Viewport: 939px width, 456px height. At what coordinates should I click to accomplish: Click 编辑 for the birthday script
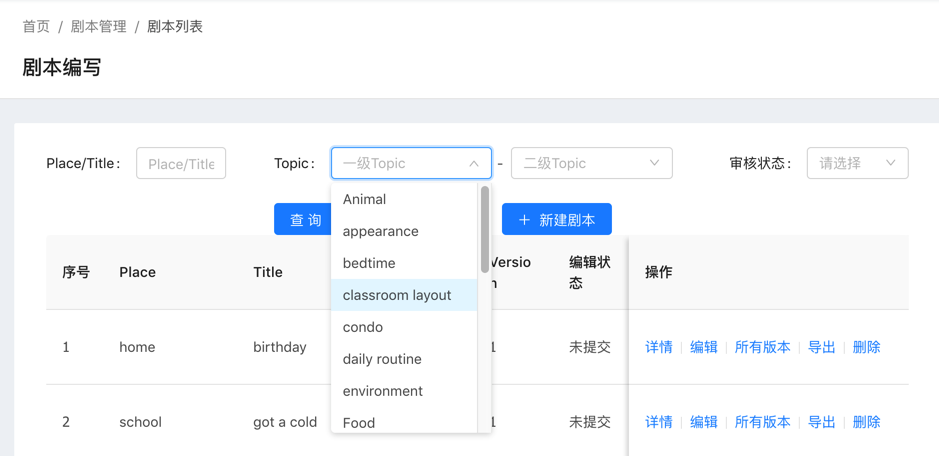click(x=704, y=347)
